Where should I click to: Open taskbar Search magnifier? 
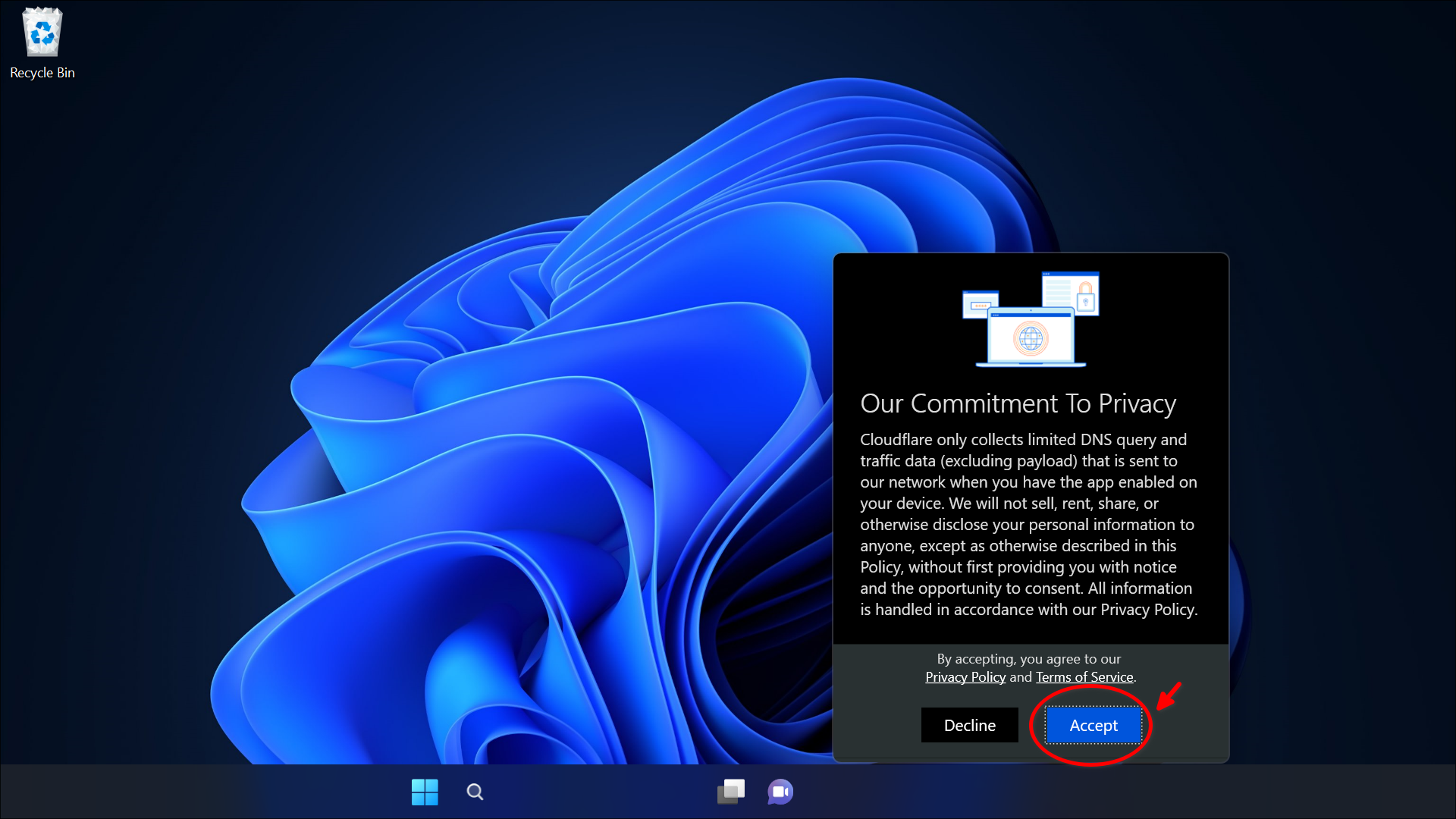[475, 792]
